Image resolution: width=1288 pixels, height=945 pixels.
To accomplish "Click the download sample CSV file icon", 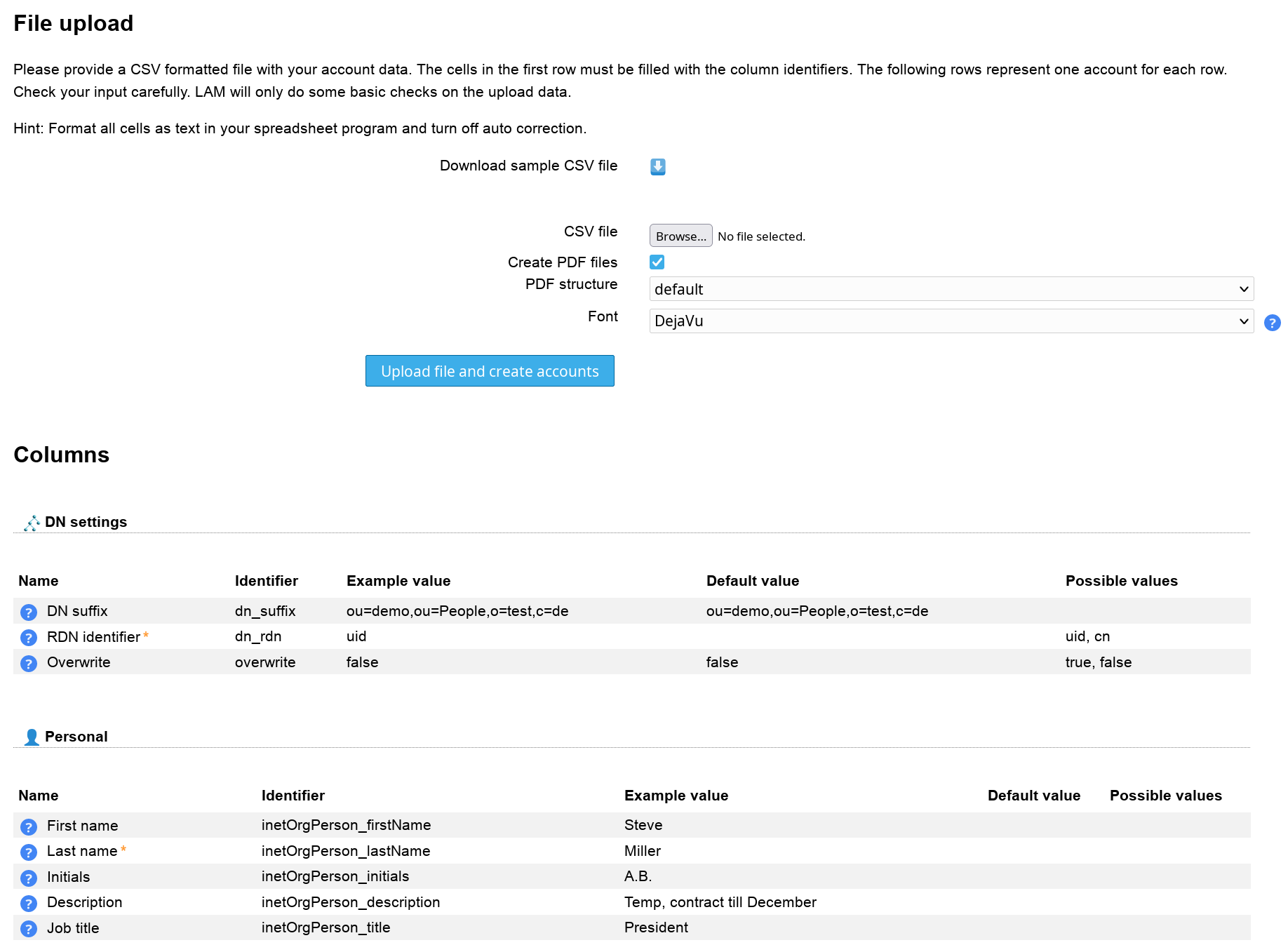I will (657, 167).
